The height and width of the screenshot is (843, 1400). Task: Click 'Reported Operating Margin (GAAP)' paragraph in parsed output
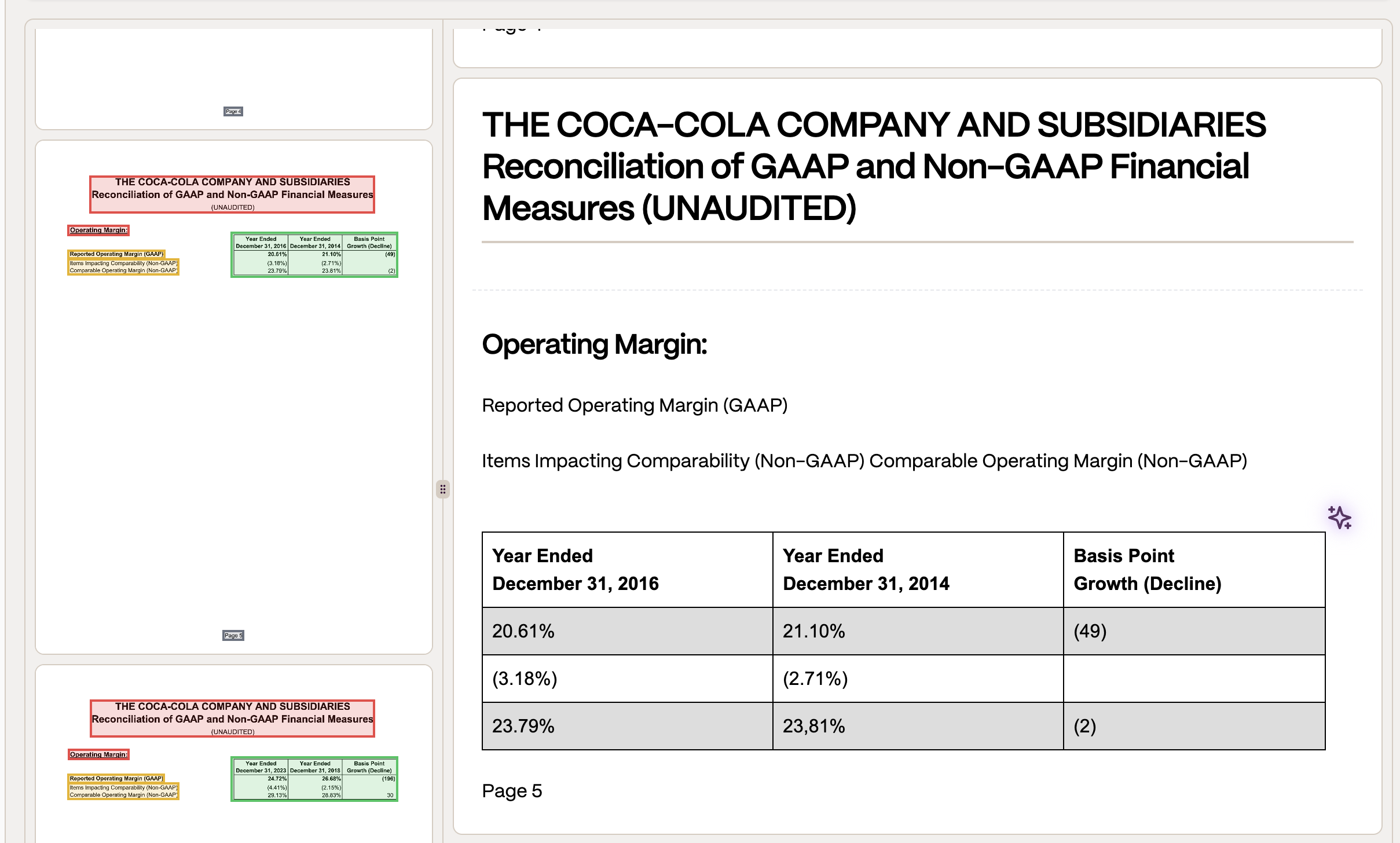pyautogui.click(x=635, y=405)
